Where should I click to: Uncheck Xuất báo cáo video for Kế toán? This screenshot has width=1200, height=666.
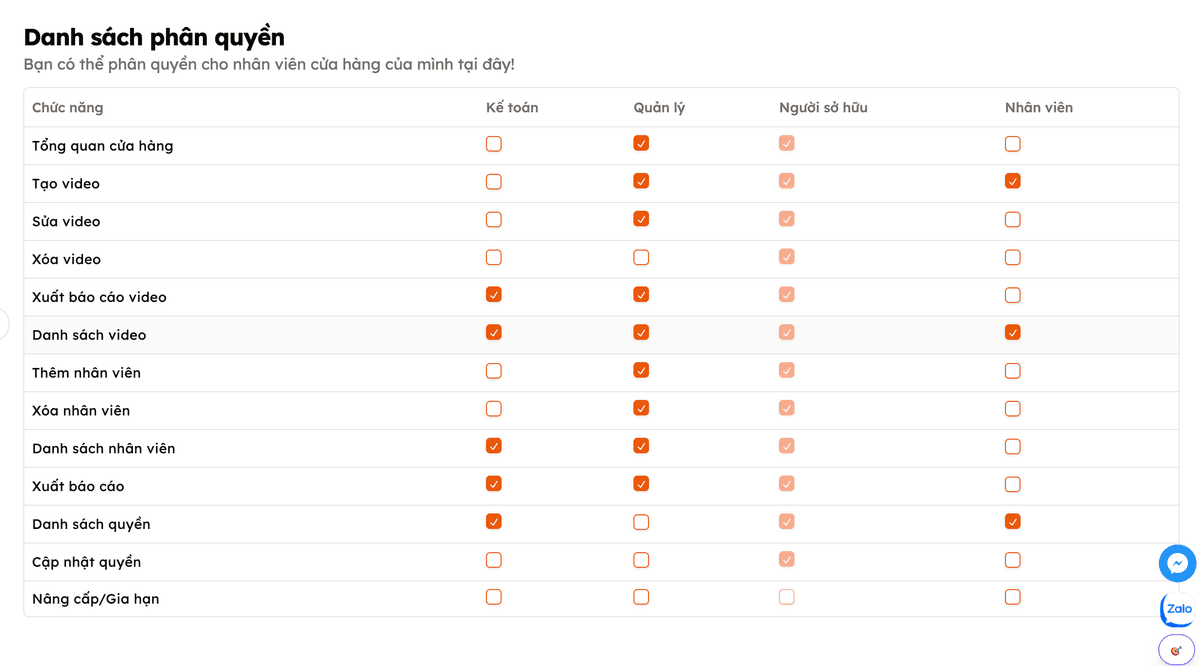click(x=493, y=295)
